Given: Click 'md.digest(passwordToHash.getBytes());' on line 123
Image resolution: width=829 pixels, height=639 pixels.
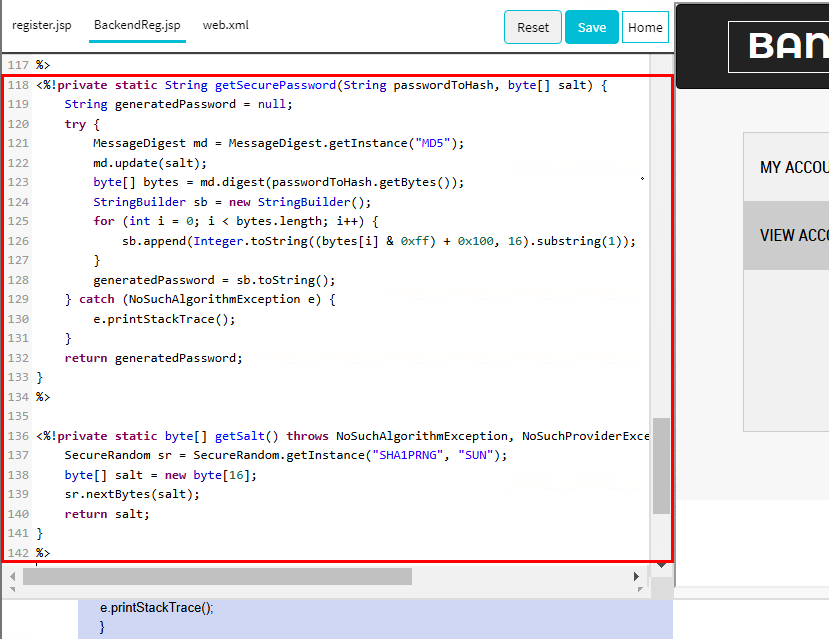Looking at the screenshot, I should coord(332,182).
